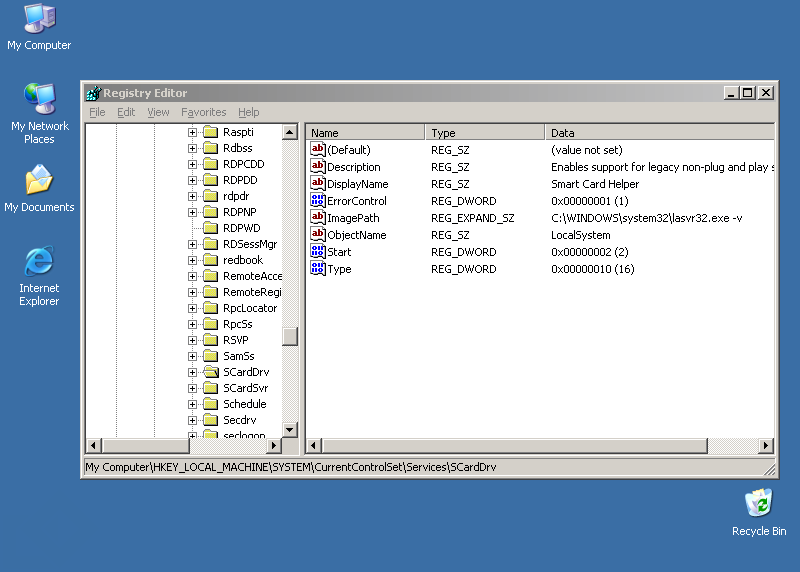This screenshot has height=572, width=800.
Task: Select the RemoteRegi key label
Action: click(x=252, y=292)
